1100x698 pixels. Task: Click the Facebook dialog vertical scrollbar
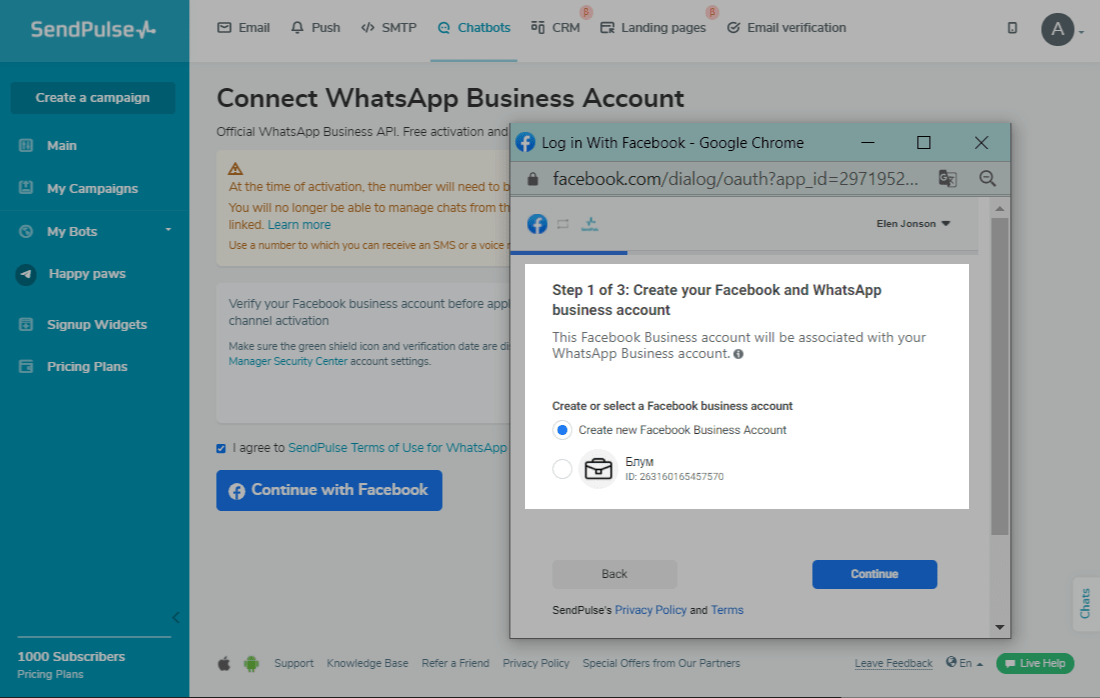click(x=1000, y=376)
